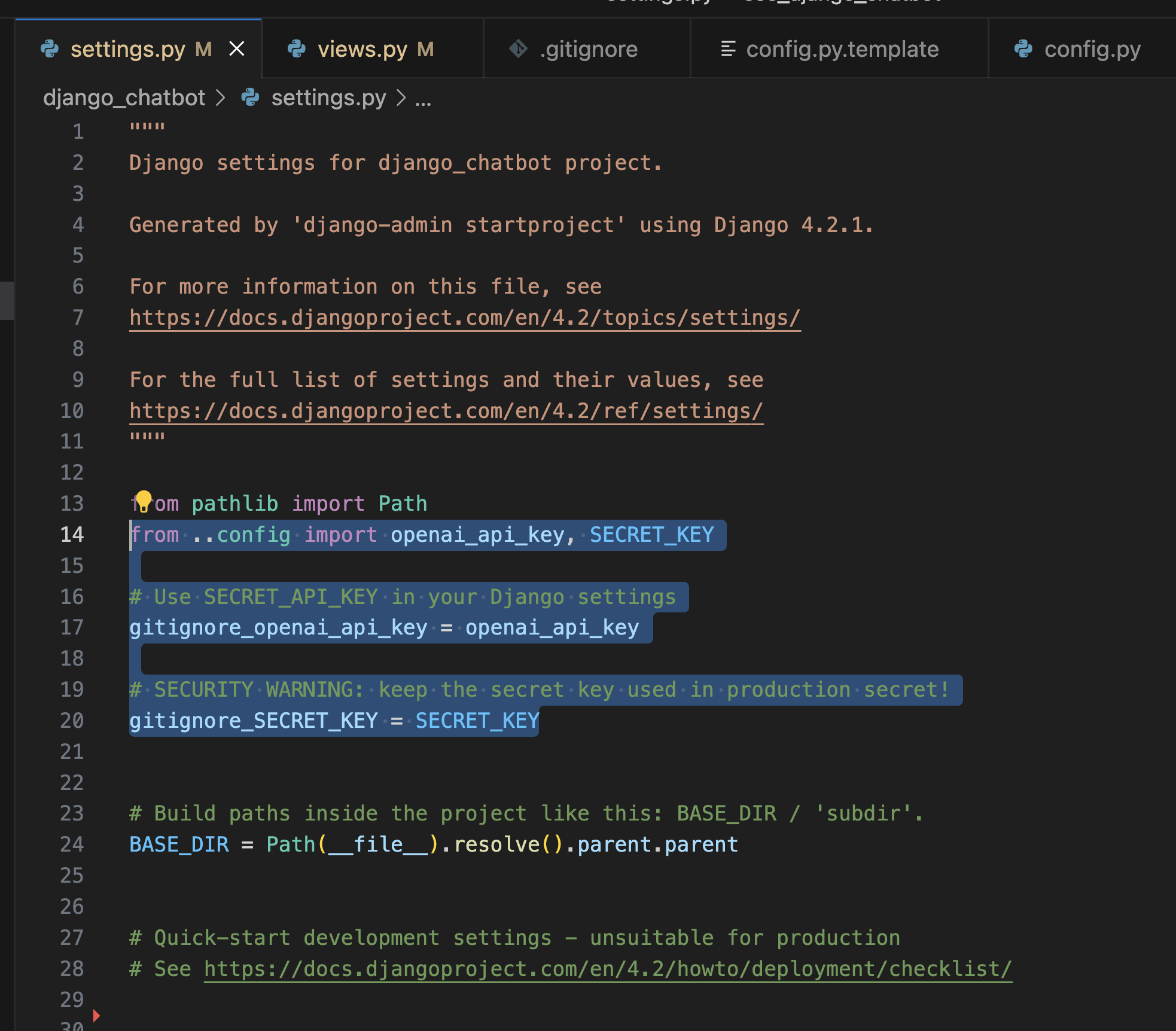This screenshot has height=1031, width=1176.
Task: Click line number 24 in gutter
Action: [72, 844]
